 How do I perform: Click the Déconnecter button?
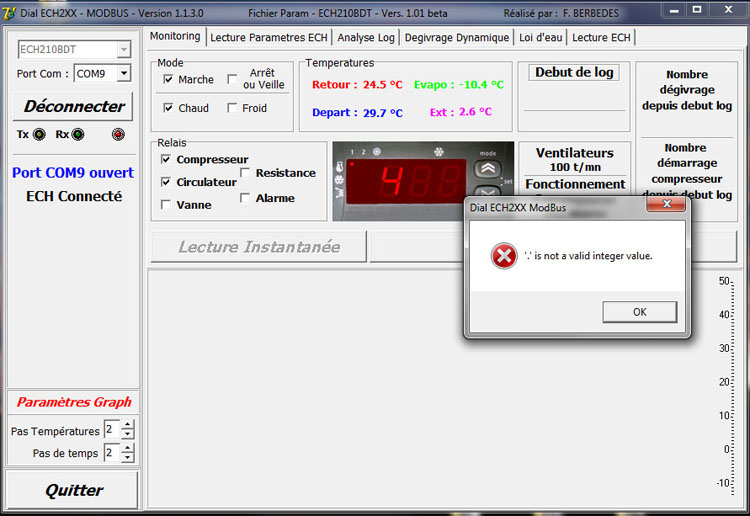pyautogui.click(x=74, y=106)
